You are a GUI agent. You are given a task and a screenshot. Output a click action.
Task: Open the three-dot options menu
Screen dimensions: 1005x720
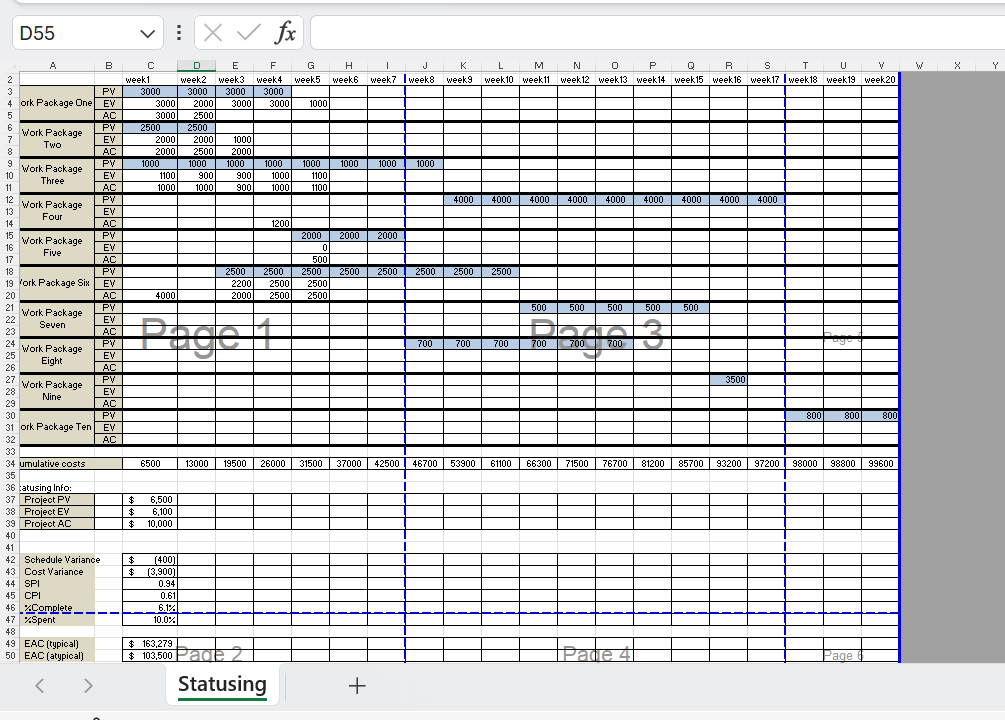coord(178,32)
